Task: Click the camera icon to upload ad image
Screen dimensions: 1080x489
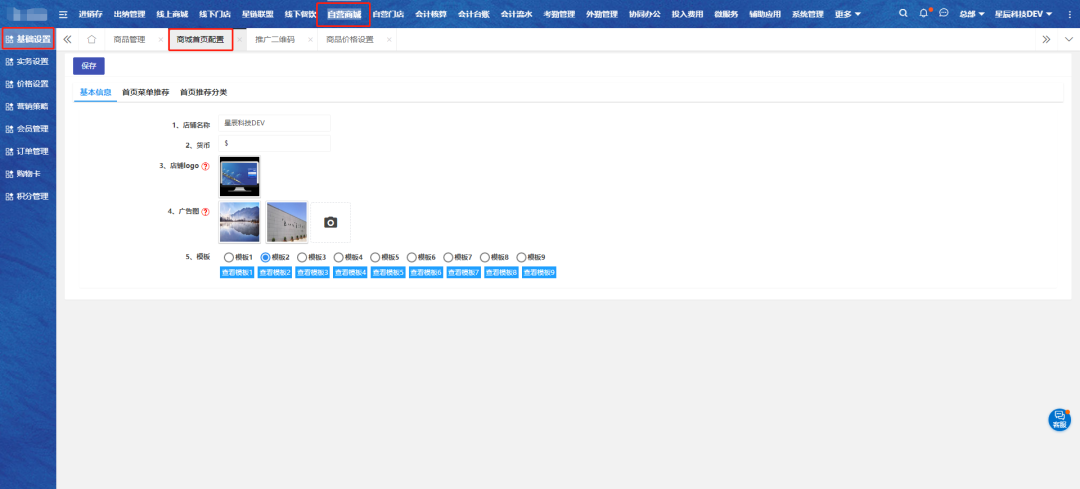Action: (x=331, y=222)
